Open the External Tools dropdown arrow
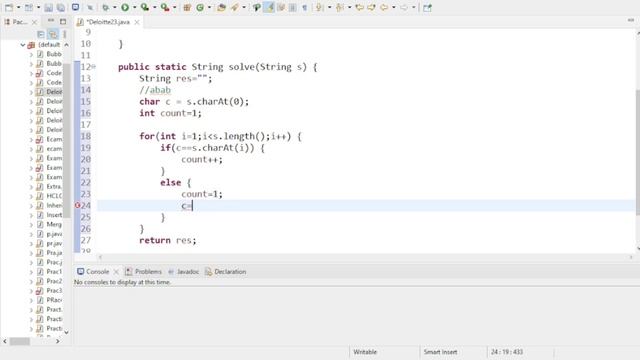 (x=174, y=7)
